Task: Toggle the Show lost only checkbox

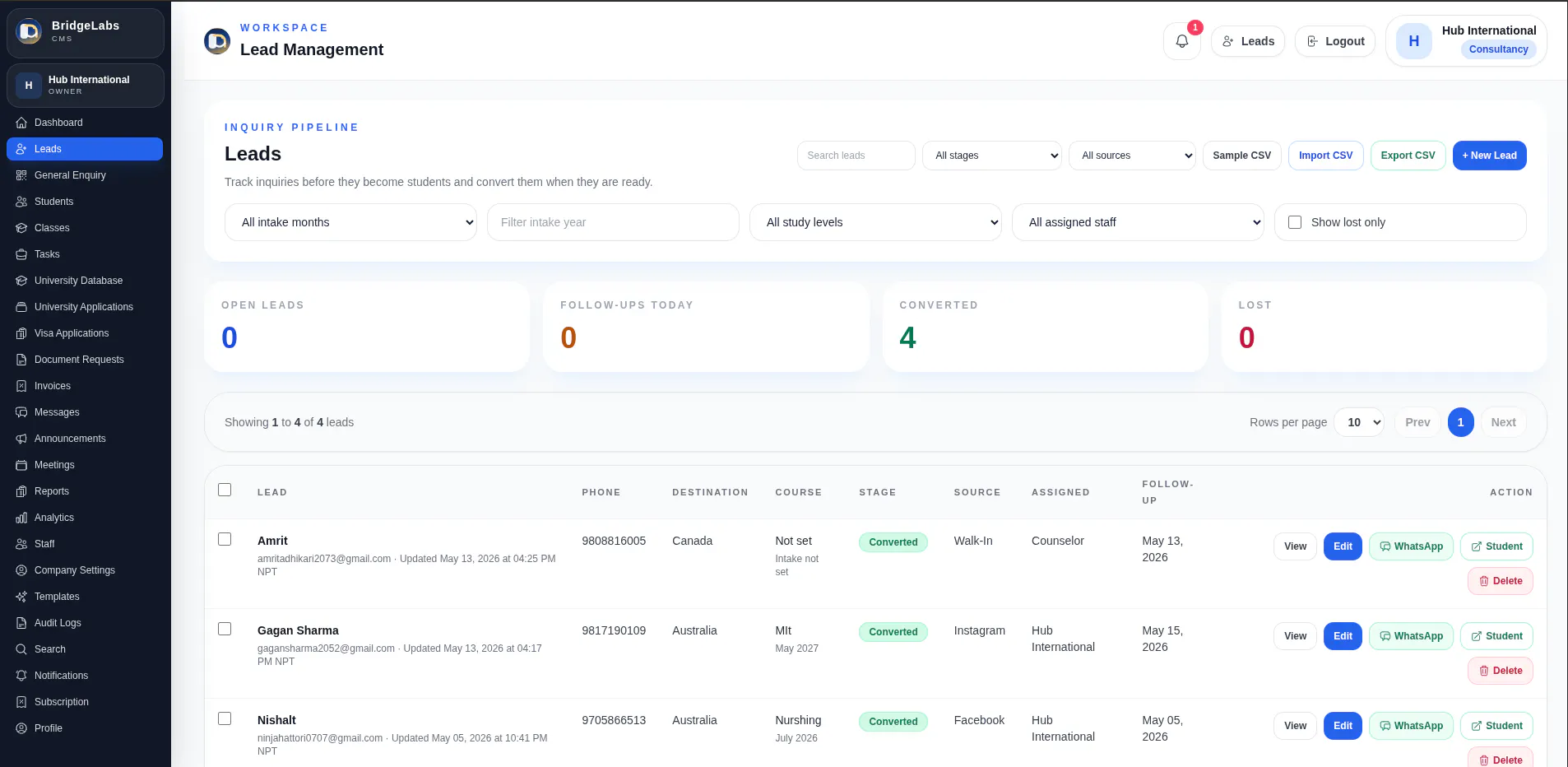Action: 1295,222
